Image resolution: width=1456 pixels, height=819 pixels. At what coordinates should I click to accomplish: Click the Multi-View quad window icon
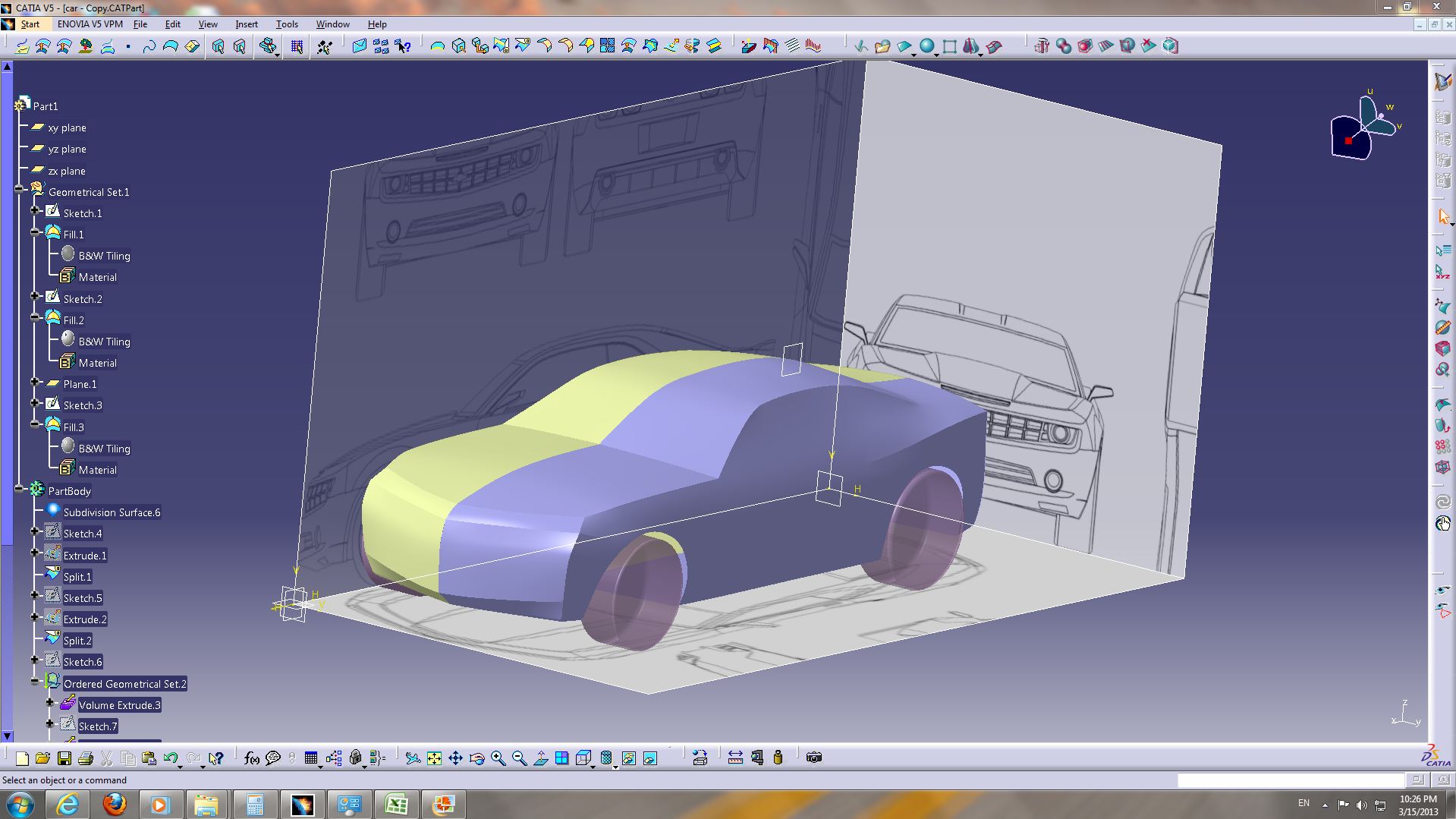tap(561, 758)
